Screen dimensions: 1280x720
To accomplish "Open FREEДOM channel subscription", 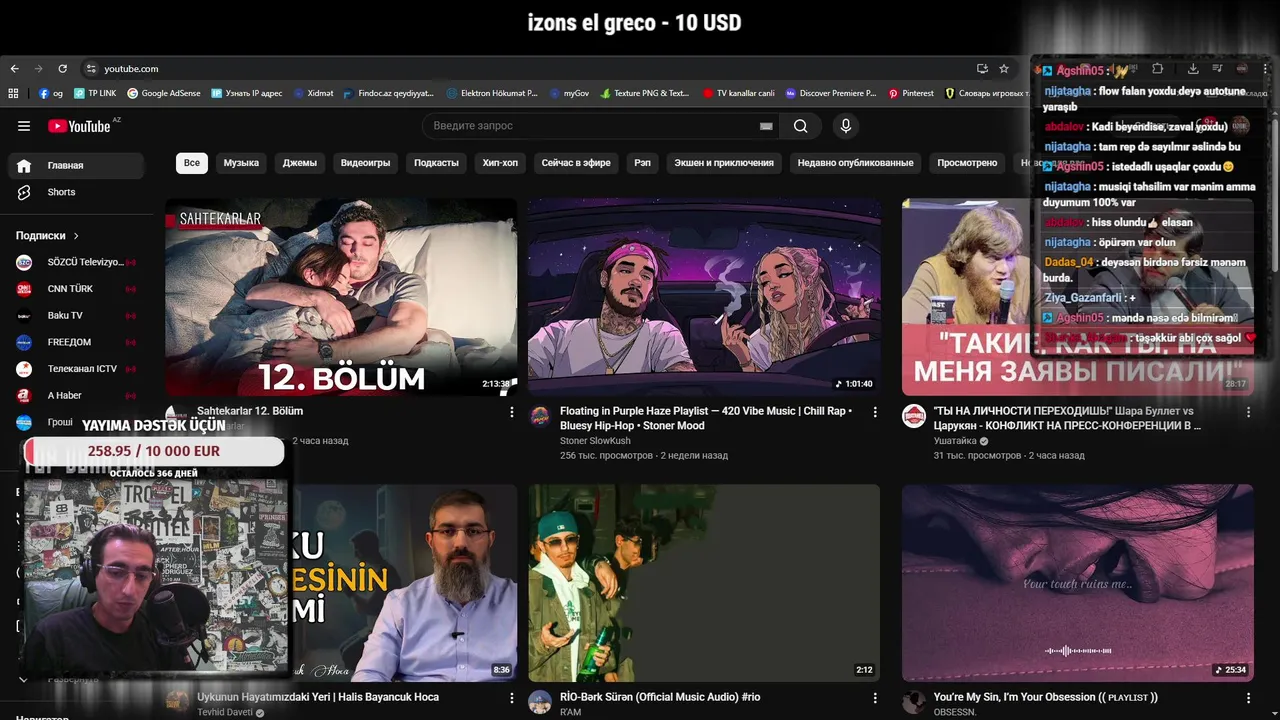I will point(76,342).
